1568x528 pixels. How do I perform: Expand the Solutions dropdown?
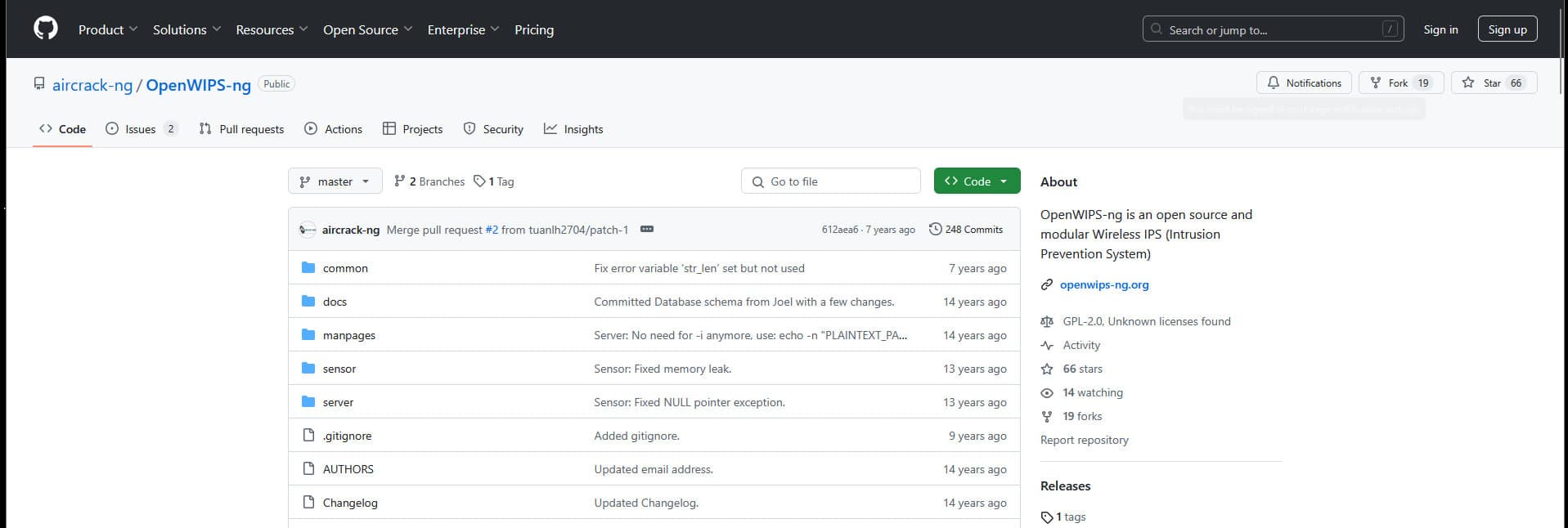pos(187,29)
